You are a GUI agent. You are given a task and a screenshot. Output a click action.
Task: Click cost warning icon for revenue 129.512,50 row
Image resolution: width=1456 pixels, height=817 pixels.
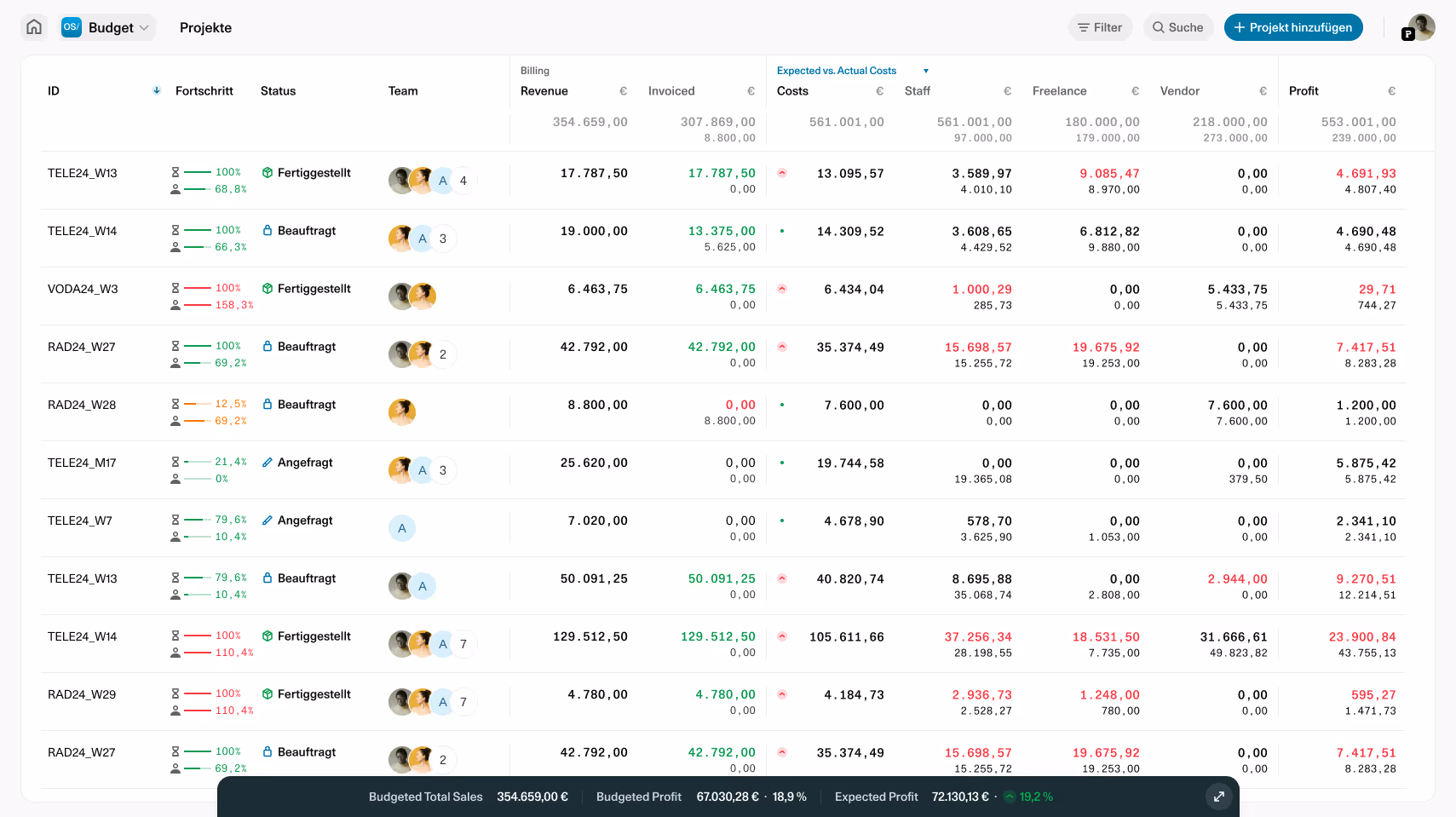coord(782,636)
